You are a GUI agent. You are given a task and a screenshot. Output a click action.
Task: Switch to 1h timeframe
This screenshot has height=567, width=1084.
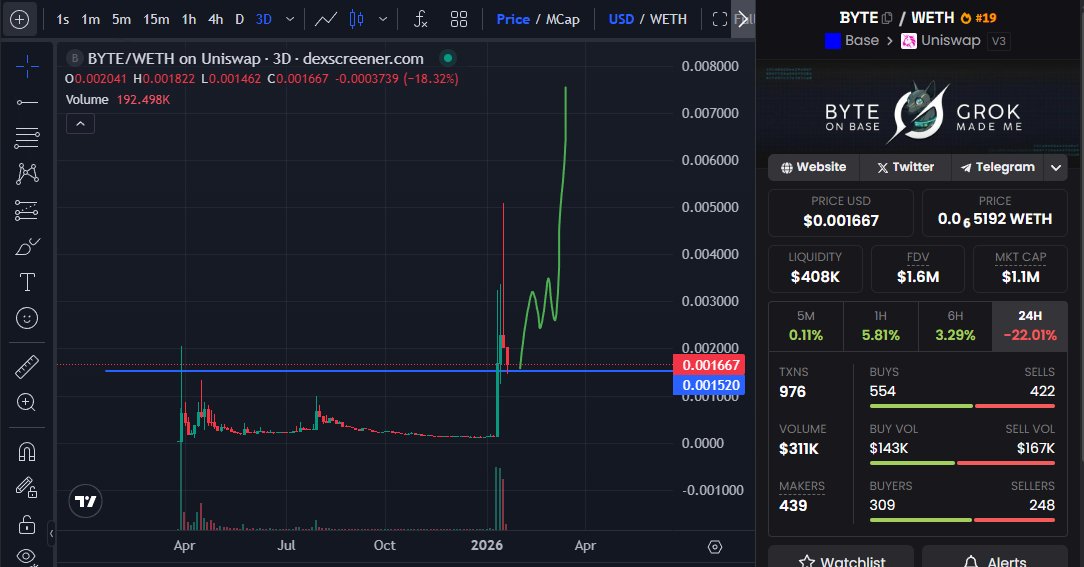[x=189, y=19]
